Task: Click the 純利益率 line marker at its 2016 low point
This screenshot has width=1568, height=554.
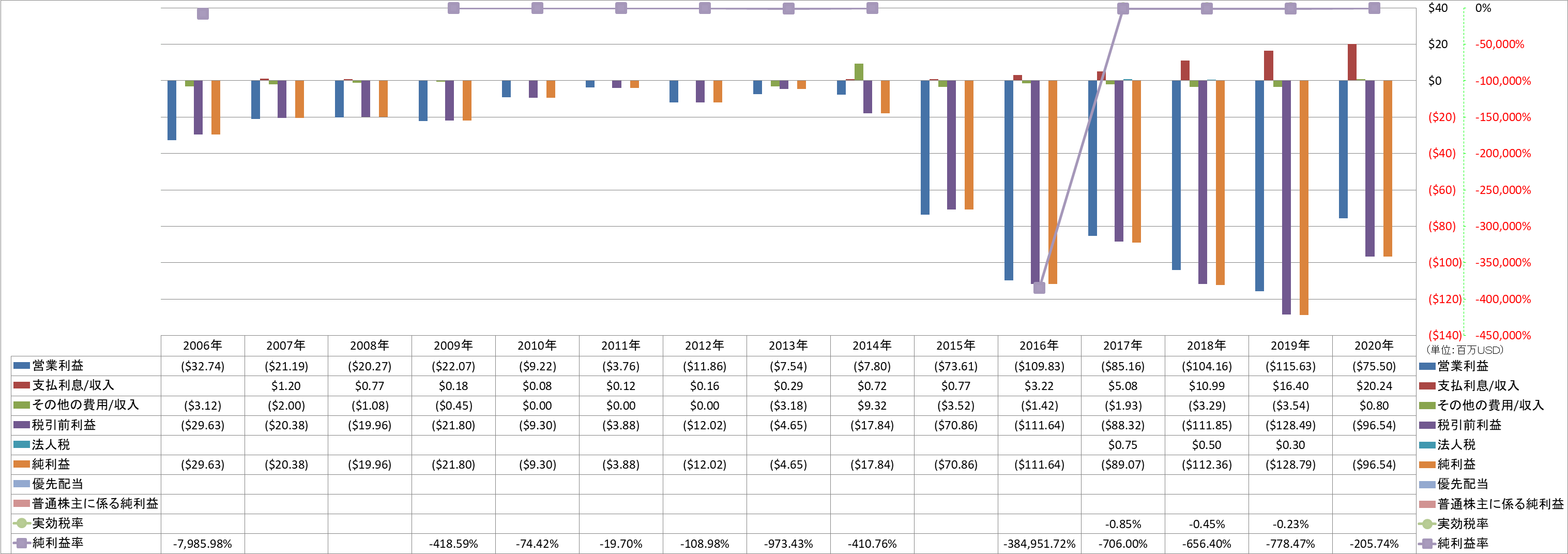Action: (x=1039, y=288)
